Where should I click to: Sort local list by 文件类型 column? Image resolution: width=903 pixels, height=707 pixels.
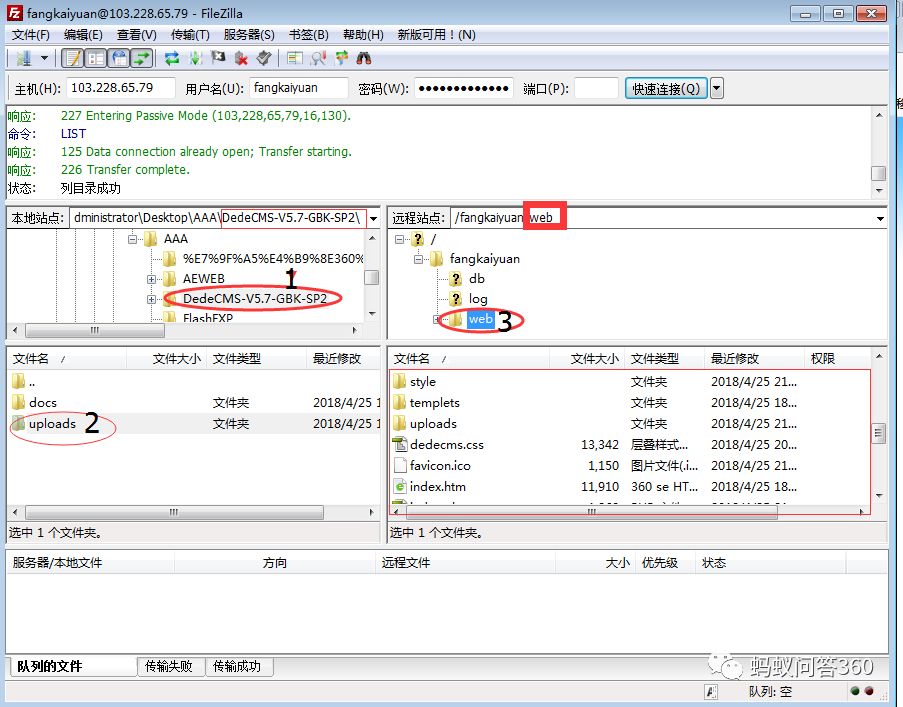click(x=256, y=359)
